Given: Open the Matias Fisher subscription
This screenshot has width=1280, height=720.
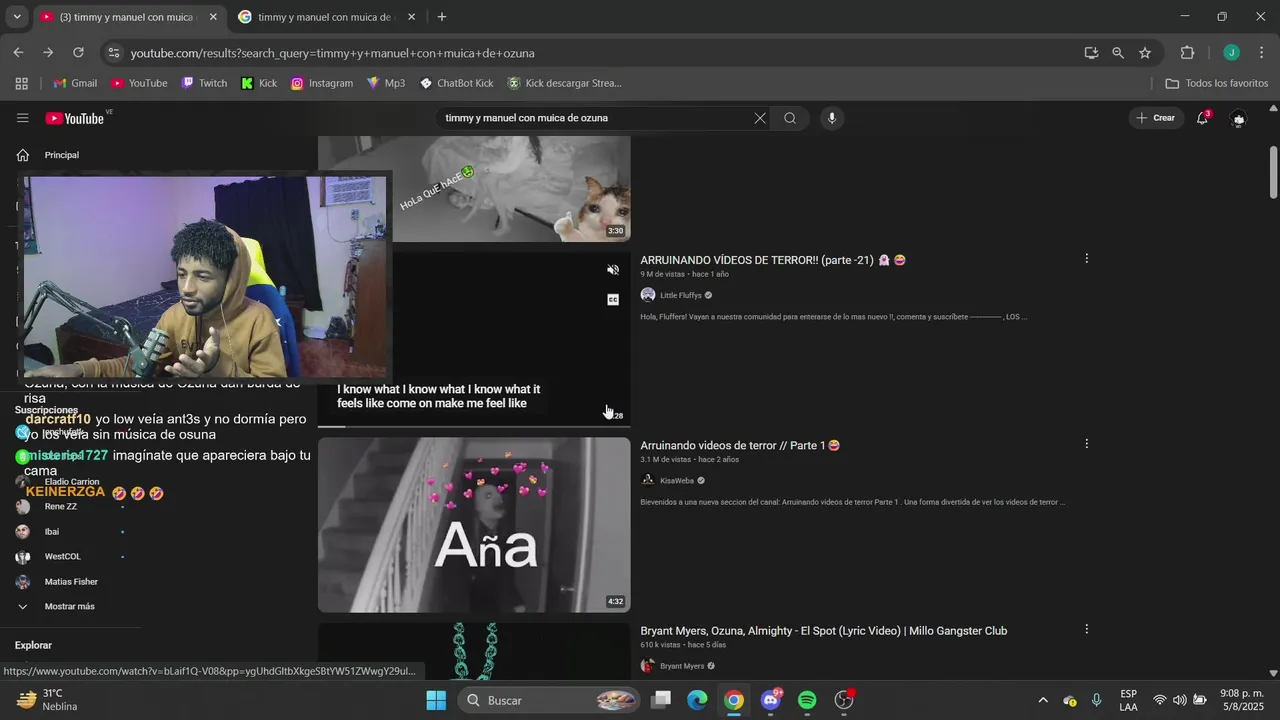Looking at the screenshot, I should (x=69, y=581).
